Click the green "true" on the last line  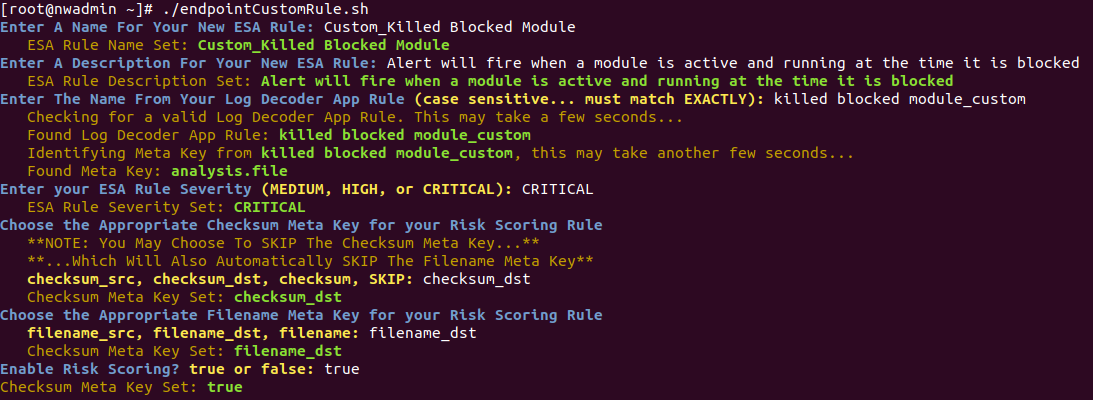coord(224,387)
